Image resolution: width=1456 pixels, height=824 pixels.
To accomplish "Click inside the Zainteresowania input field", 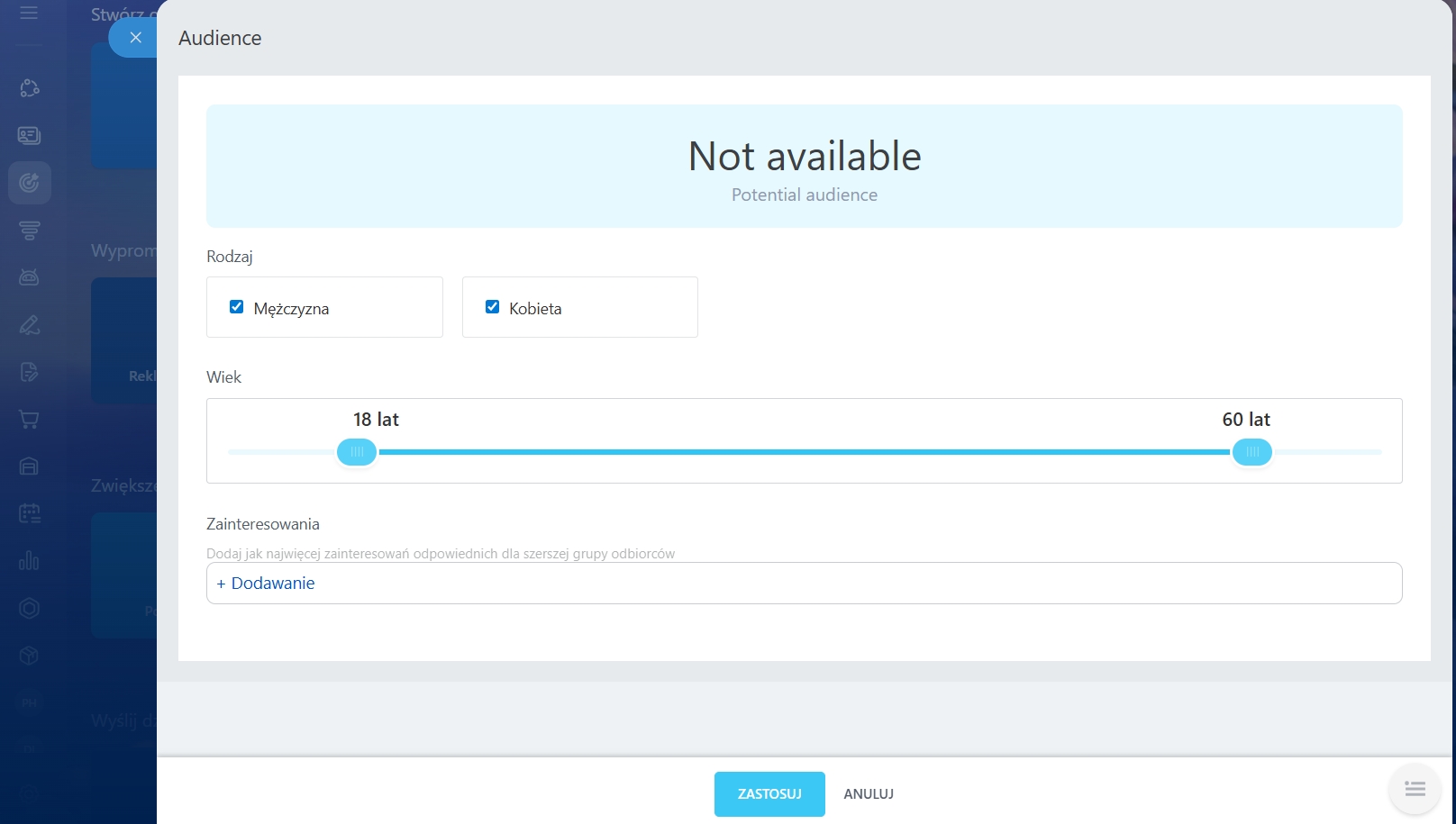I will tap(811, 584).
